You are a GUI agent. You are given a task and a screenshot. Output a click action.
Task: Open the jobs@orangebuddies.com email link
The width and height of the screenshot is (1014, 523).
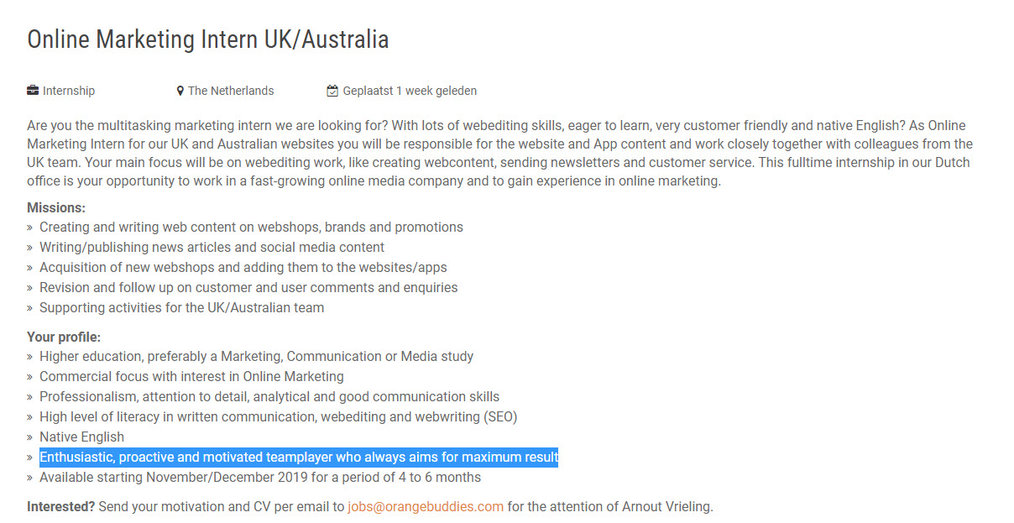[426, 507]
